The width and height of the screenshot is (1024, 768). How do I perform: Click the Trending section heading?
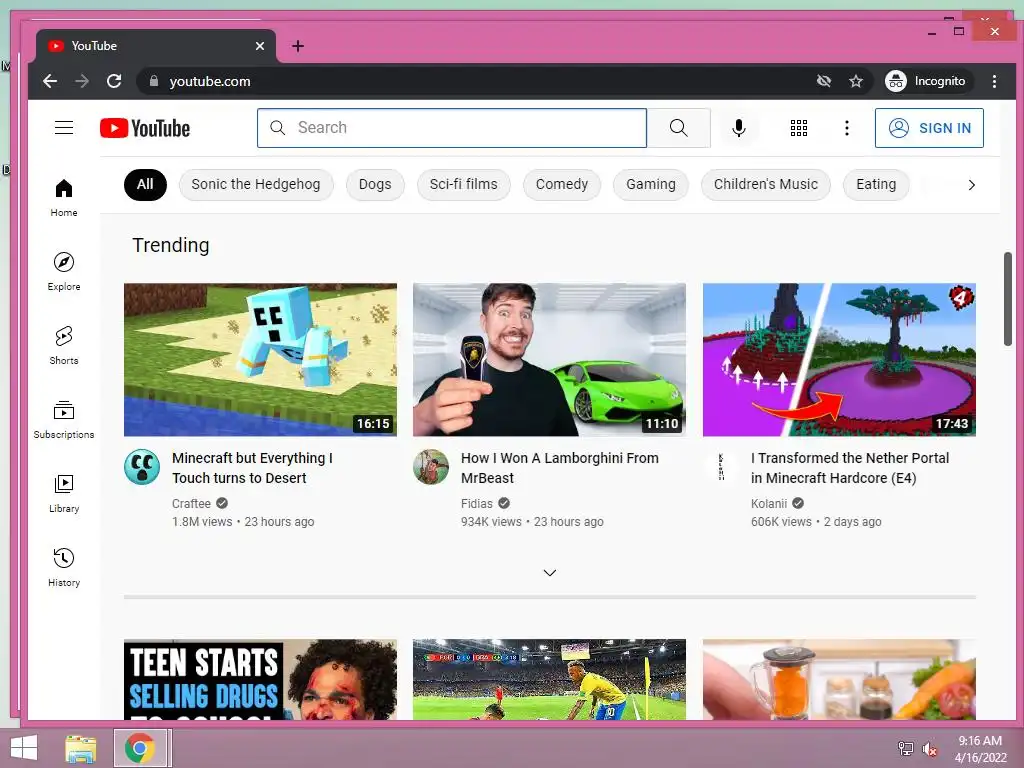click(x=171, y=246)
